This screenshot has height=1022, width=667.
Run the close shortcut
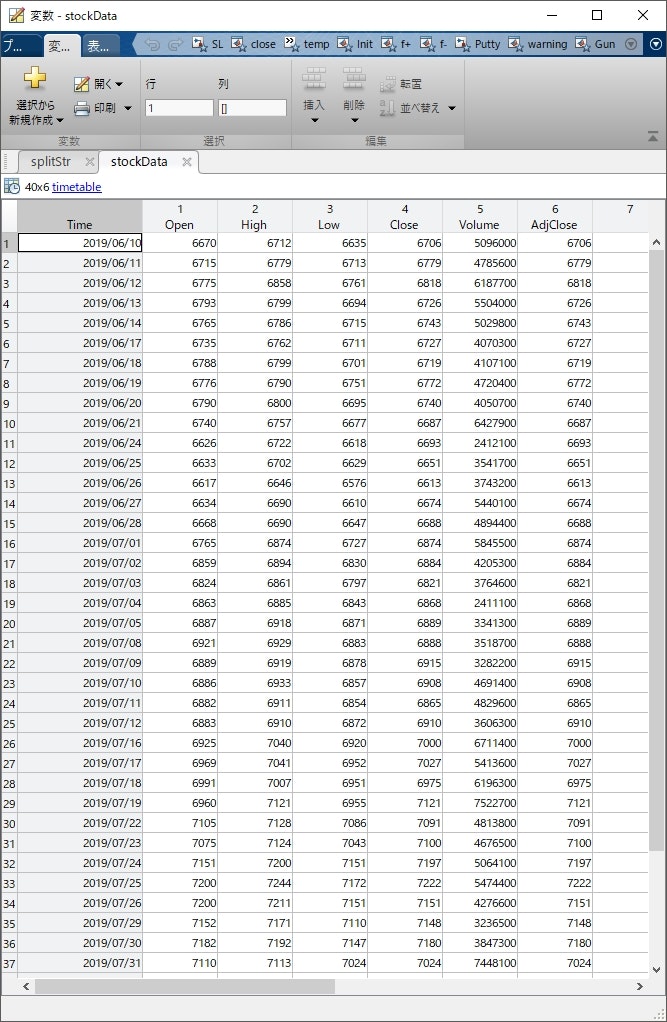(253, 44)
